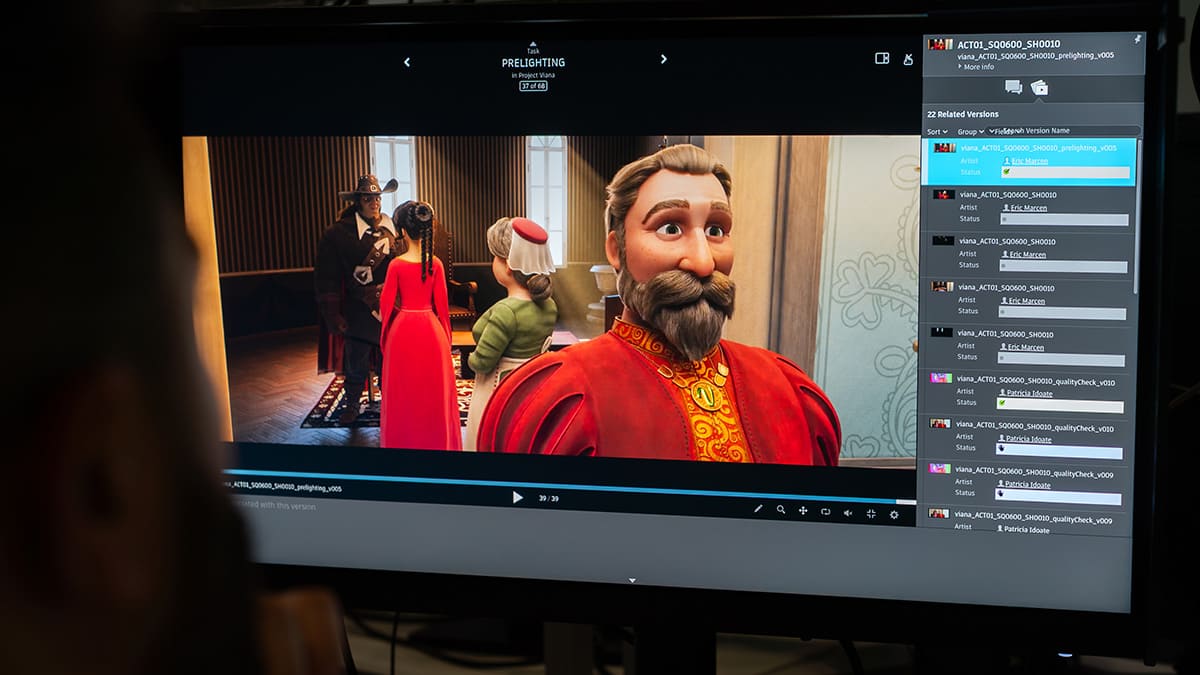This screenshot has height=675, width=1200.
Task: Open Eric Marcen link in prelighting_v005 row
Action: tap(1030, 160)
